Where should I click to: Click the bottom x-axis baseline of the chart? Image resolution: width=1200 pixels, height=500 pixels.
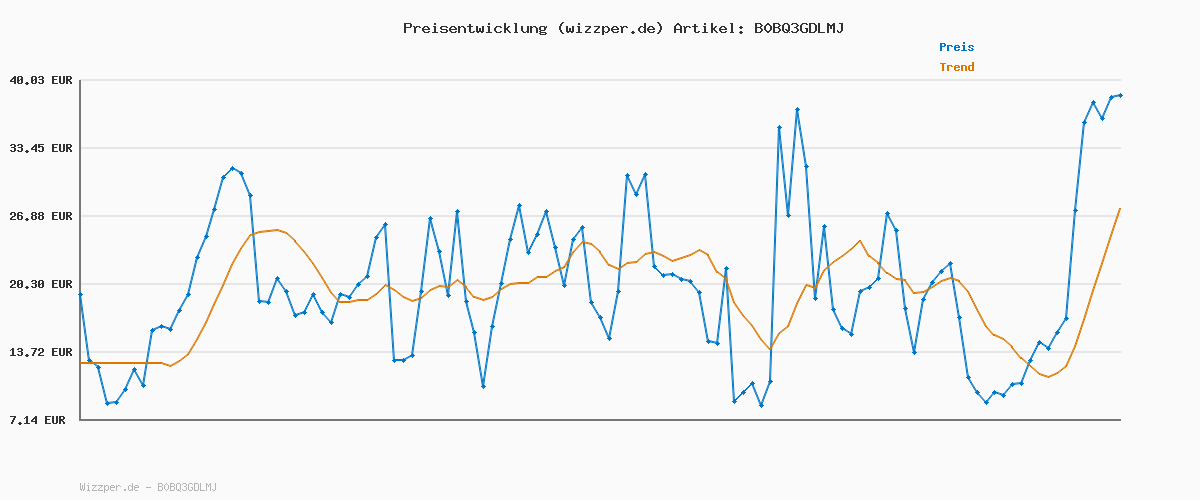tap(600, 420)
